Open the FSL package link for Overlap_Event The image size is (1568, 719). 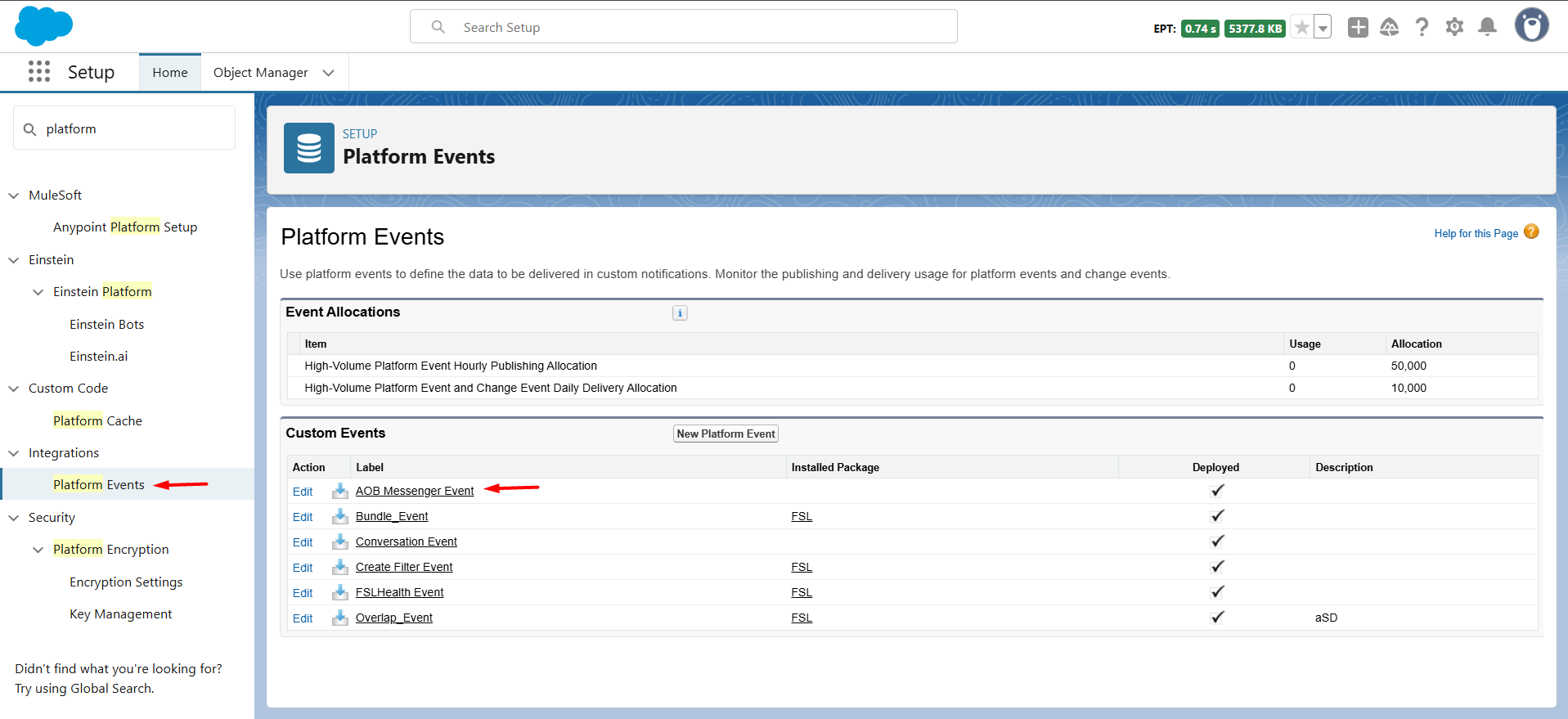pos(802,618)
